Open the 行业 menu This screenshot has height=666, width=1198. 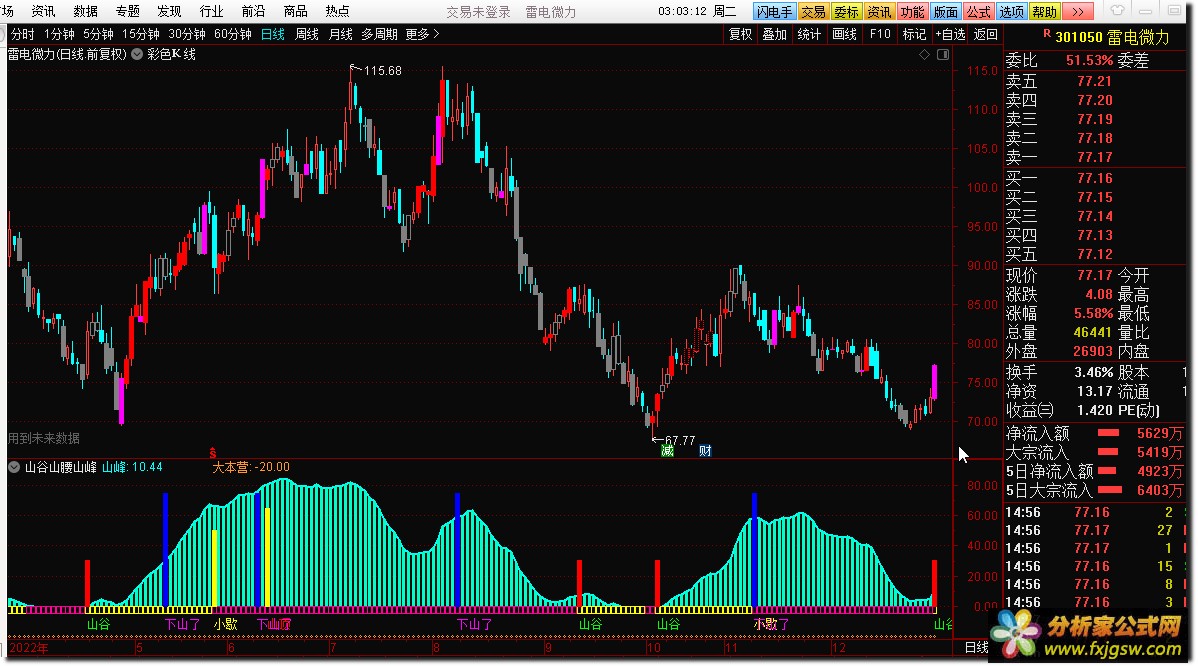(212, 11)
